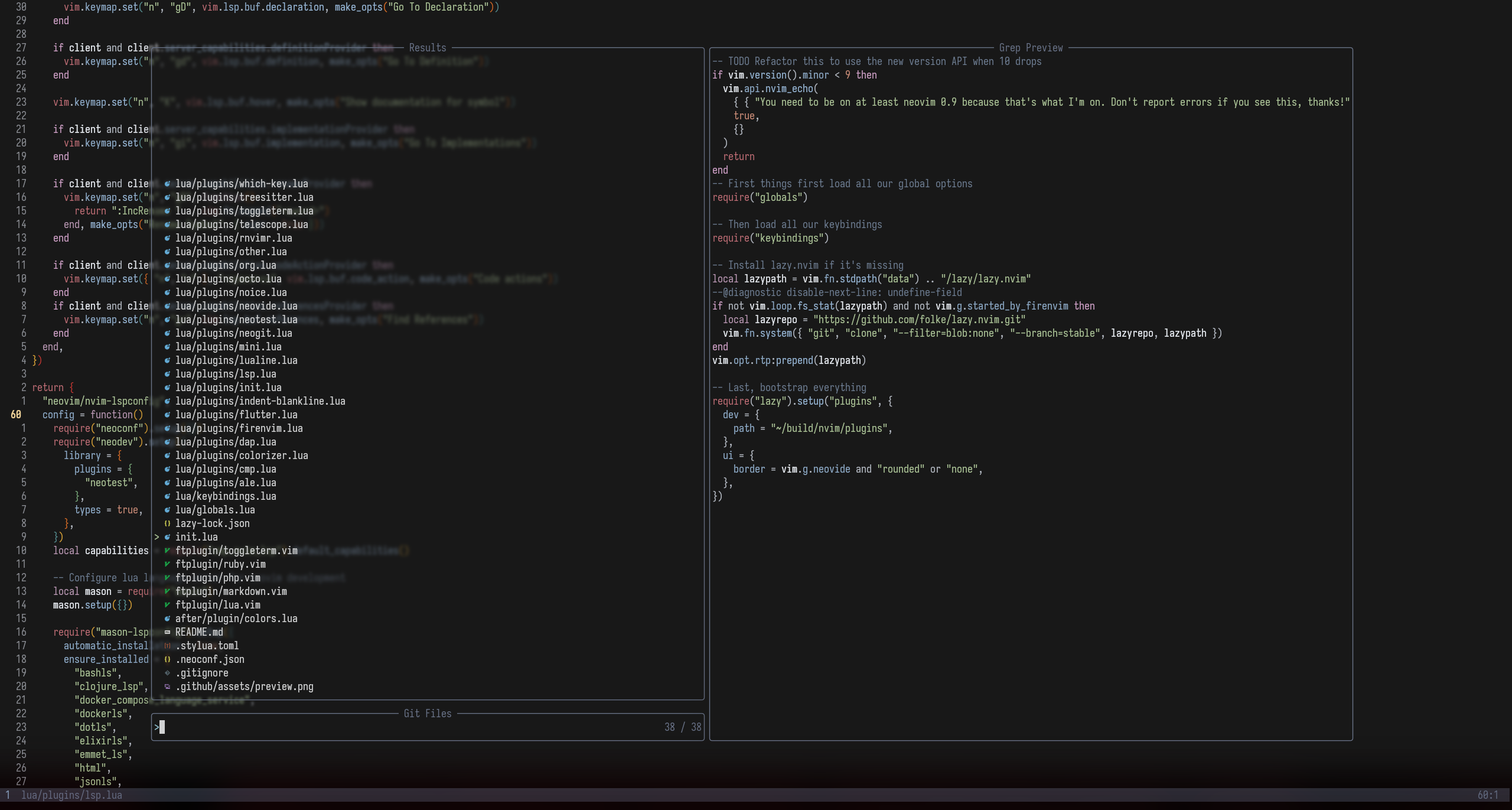This screenshot has width=1512, height=810.
Task: Click the Lua icon beside lua/plugins/neogit.lua
Action: click(167, 333)
